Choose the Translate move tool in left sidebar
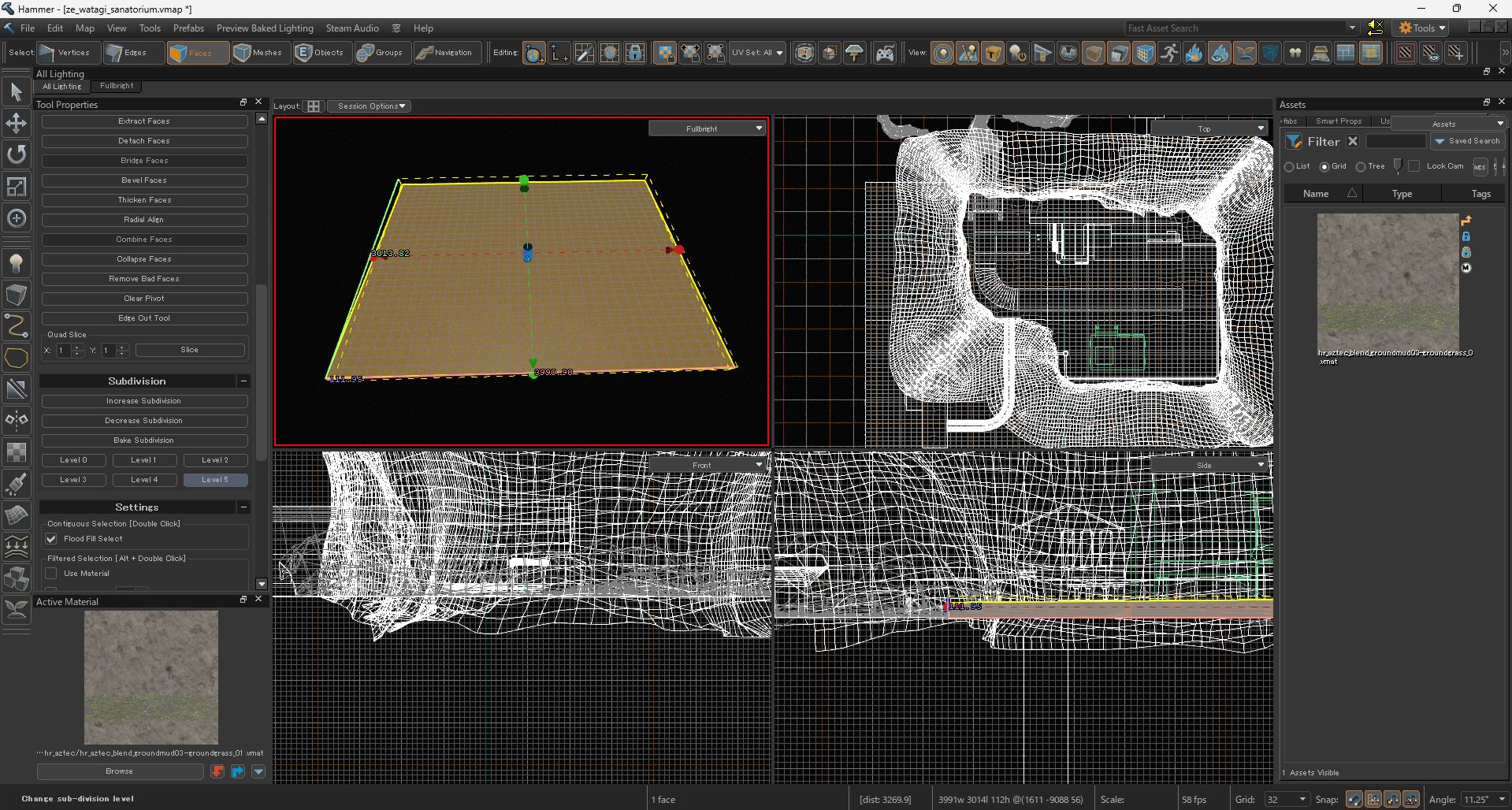This screenshot has width=1512, height=810. click(16, 124)
